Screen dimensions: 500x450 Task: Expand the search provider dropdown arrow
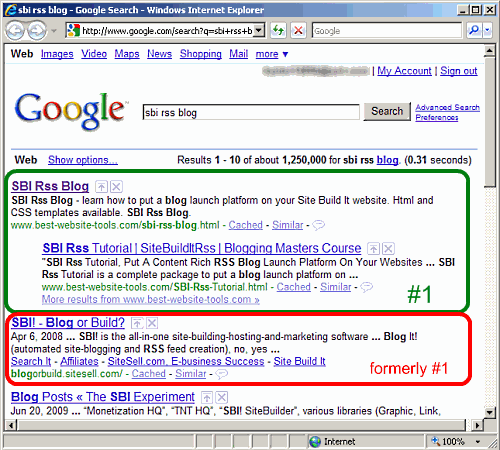487,30
